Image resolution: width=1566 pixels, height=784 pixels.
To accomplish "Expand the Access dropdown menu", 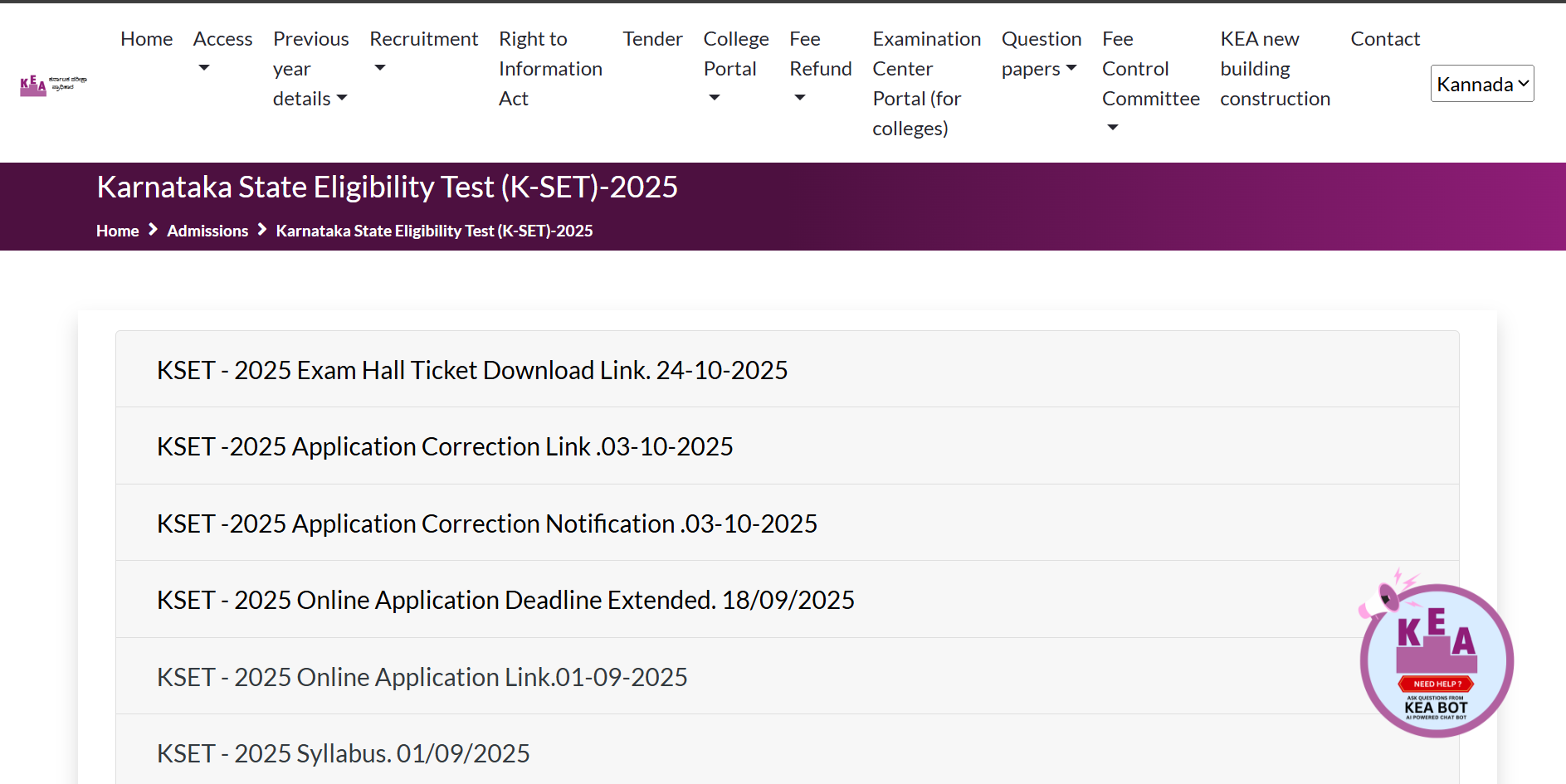I will [222, 51].
